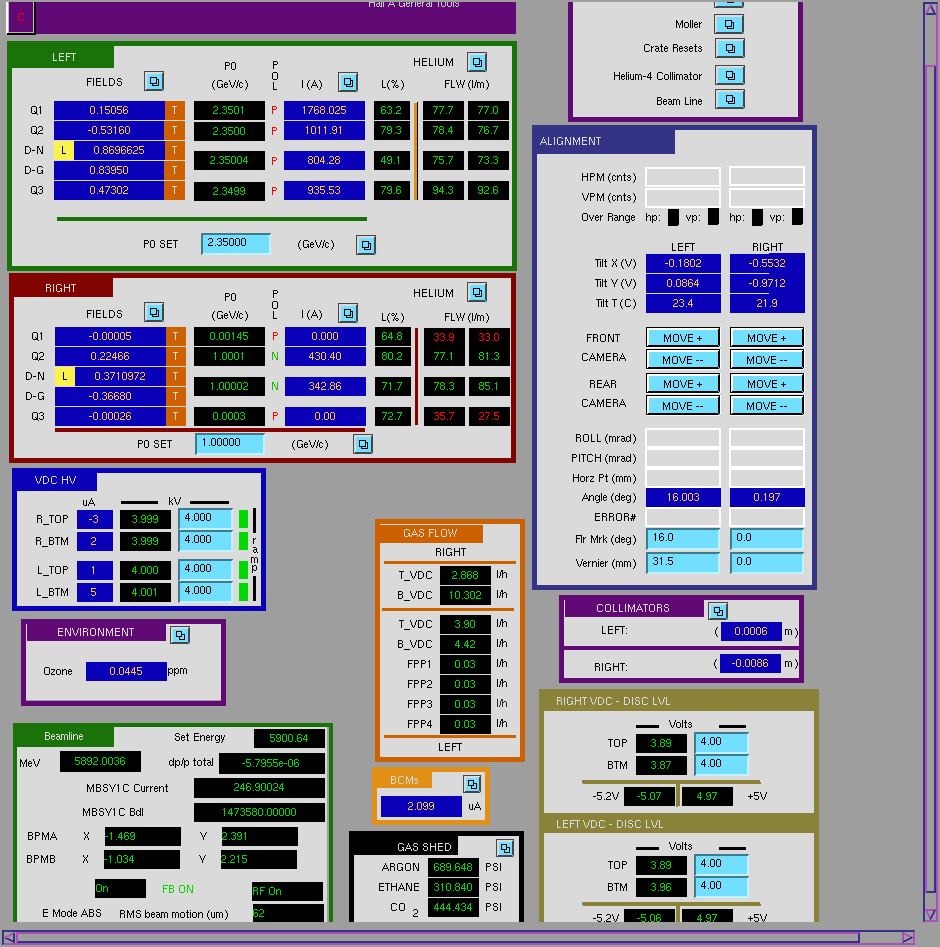Click RIGHT Q2 current value 430.40

[x=325, y=356]
